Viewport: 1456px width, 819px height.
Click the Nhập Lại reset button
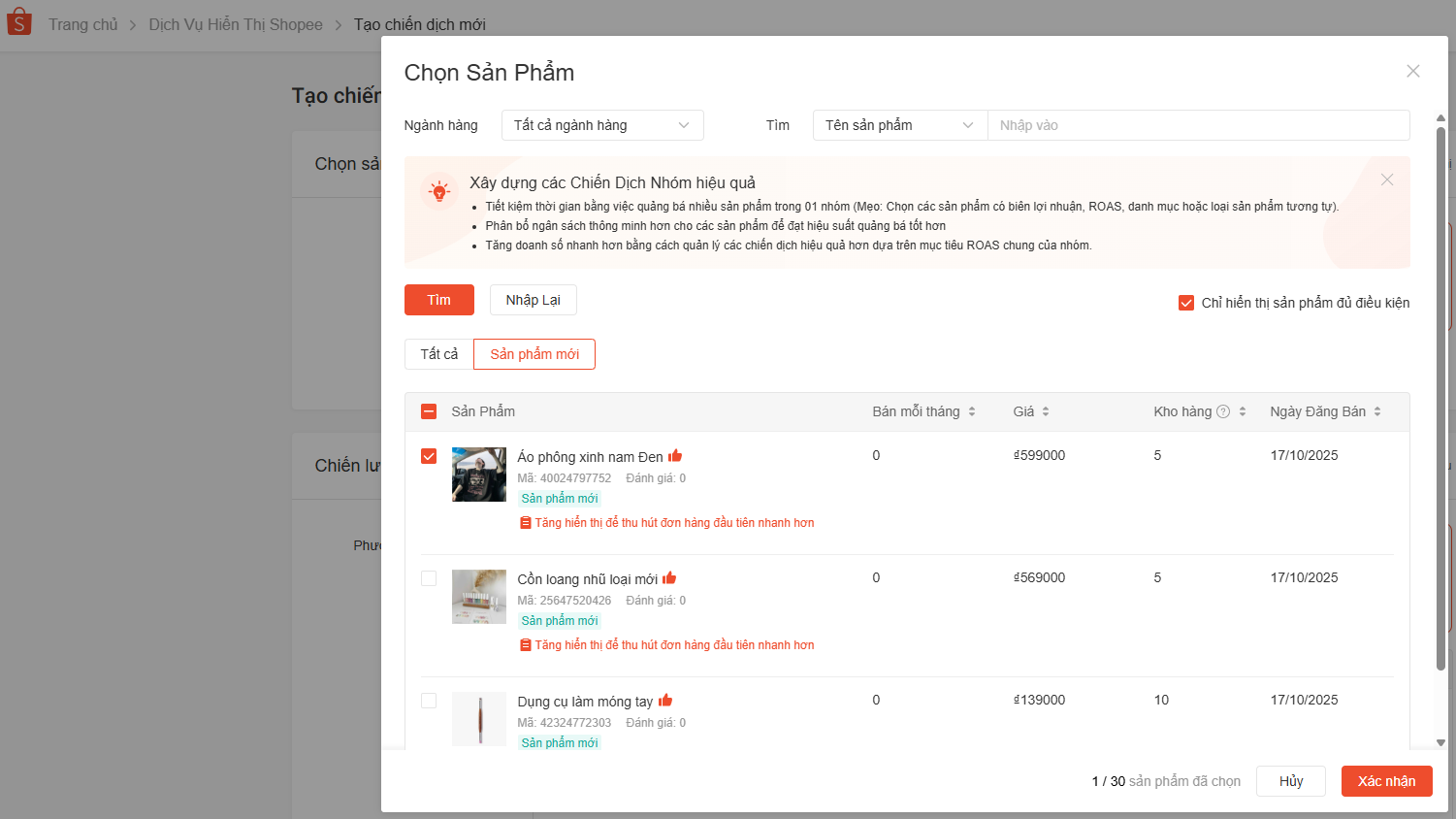(533, 300)
